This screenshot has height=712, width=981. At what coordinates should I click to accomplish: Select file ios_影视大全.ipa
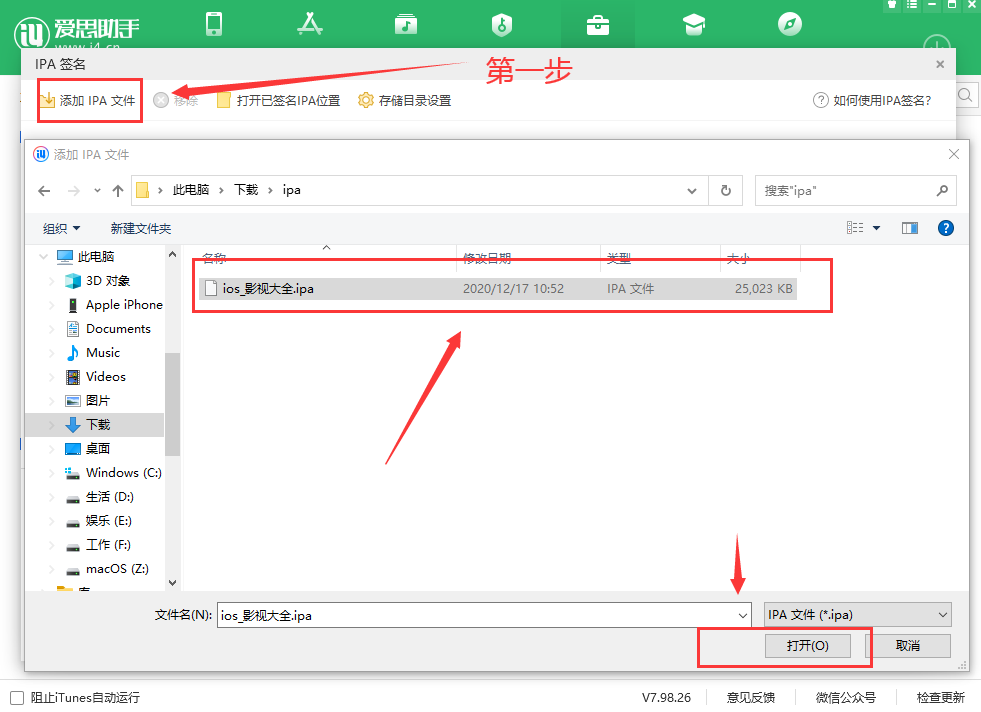[x=498, y=288]
